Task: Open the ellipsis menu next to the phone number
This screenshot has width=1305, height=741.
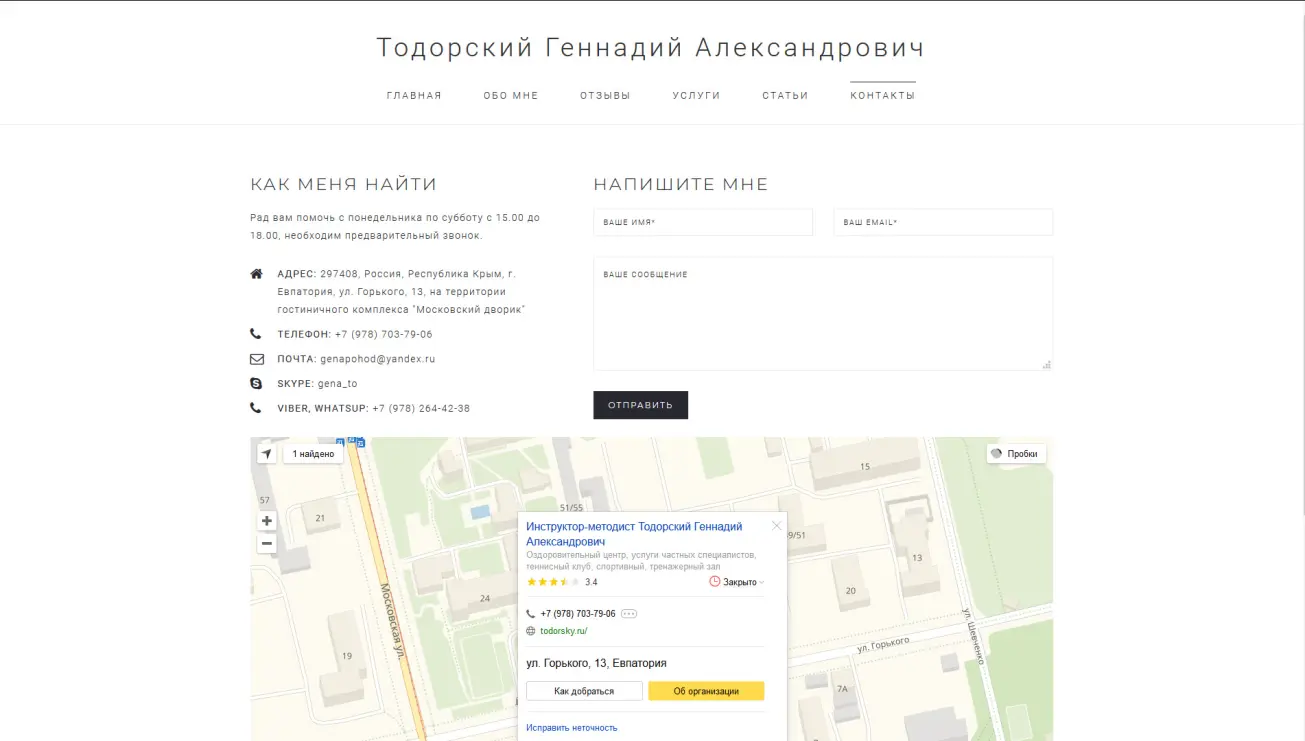Action: coord(629,613)
